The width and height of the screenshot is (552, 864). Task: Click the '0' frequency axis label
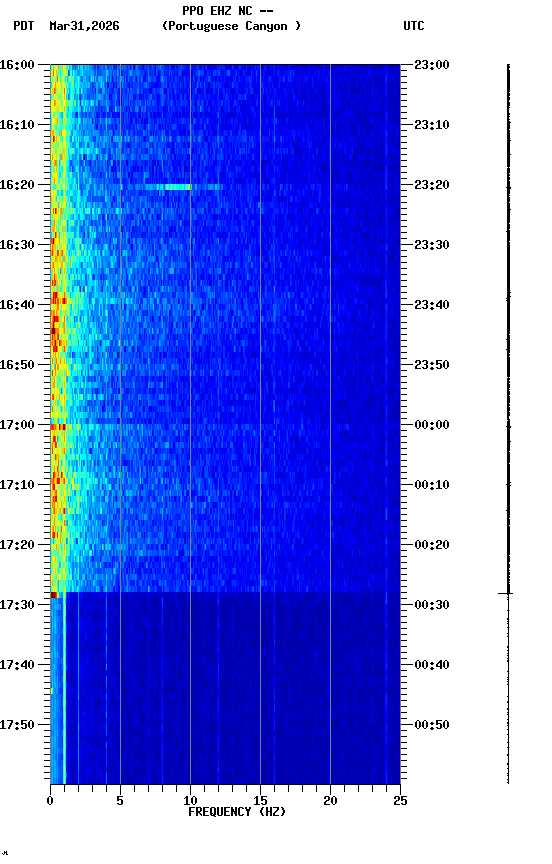click(x=50, y=801)
